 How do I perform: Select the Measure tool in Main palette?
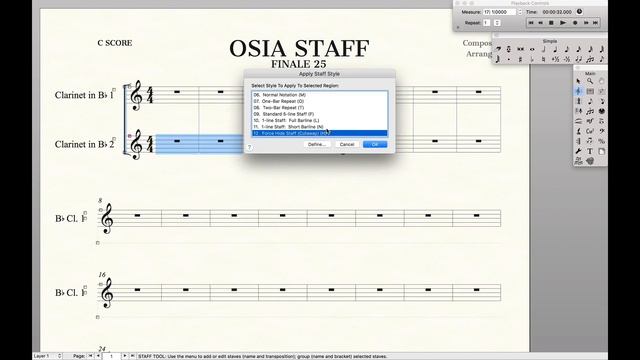tap(590, 91)
